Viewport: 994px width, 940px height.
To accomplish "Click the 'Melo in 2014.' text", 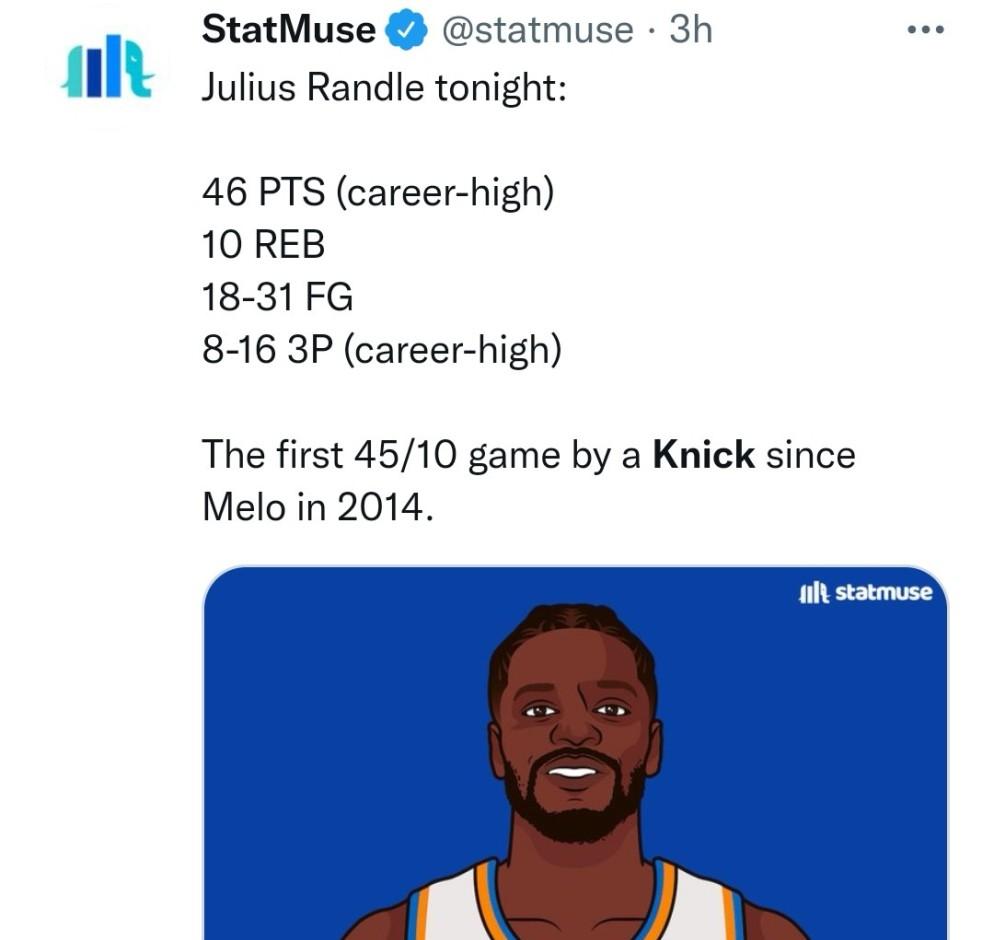I will click(318, 508).
